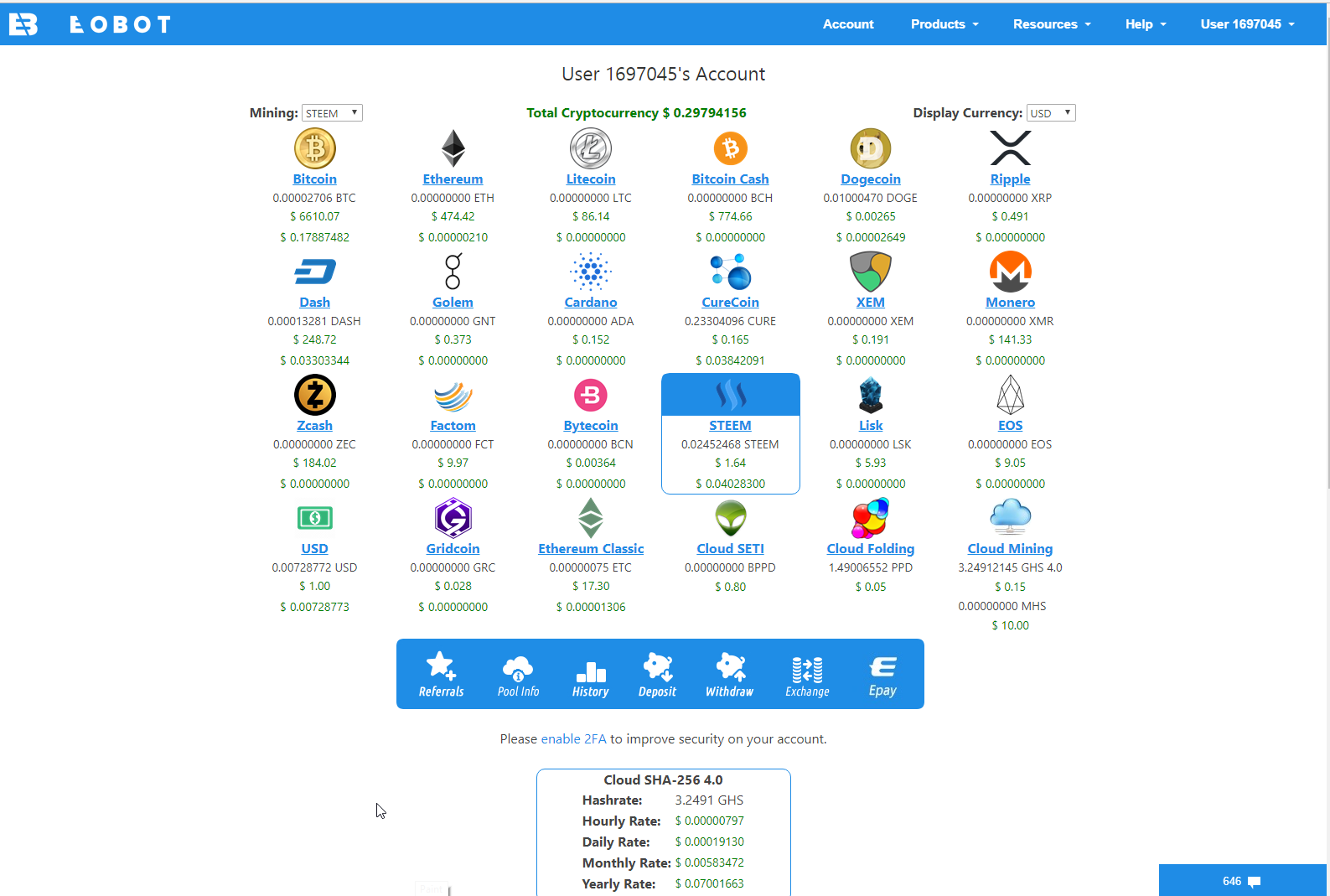Open Pool Info from the toolbar
The width and height of the screenshot is (1330, 896).
519,676
